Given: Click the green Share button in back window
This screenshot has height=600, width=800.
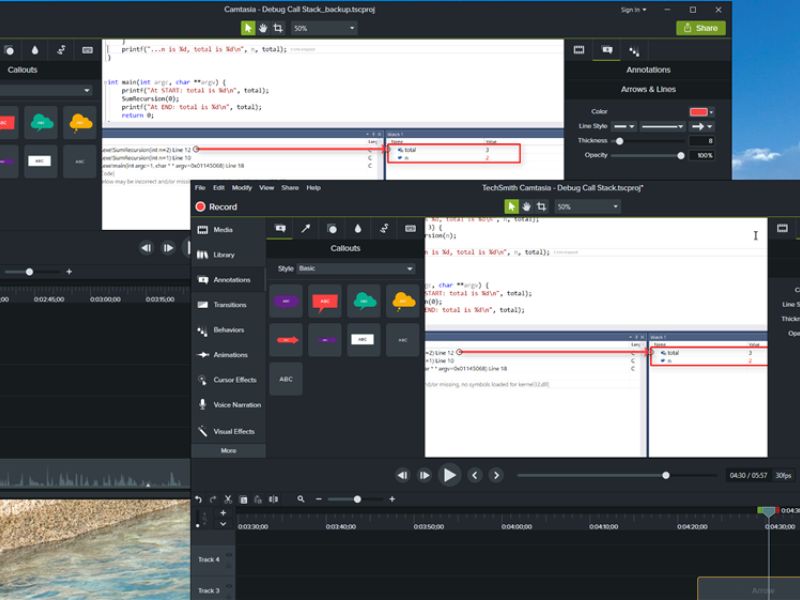Looking at the screenshot, I should click(701, 28).
